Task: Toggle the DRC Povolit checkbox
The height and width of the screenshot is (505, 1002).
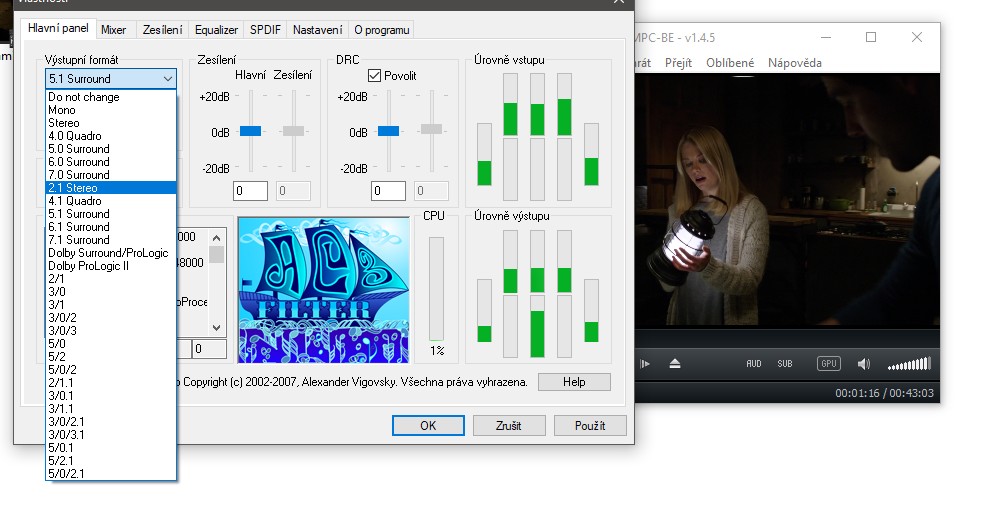Action: coord(375,76)
